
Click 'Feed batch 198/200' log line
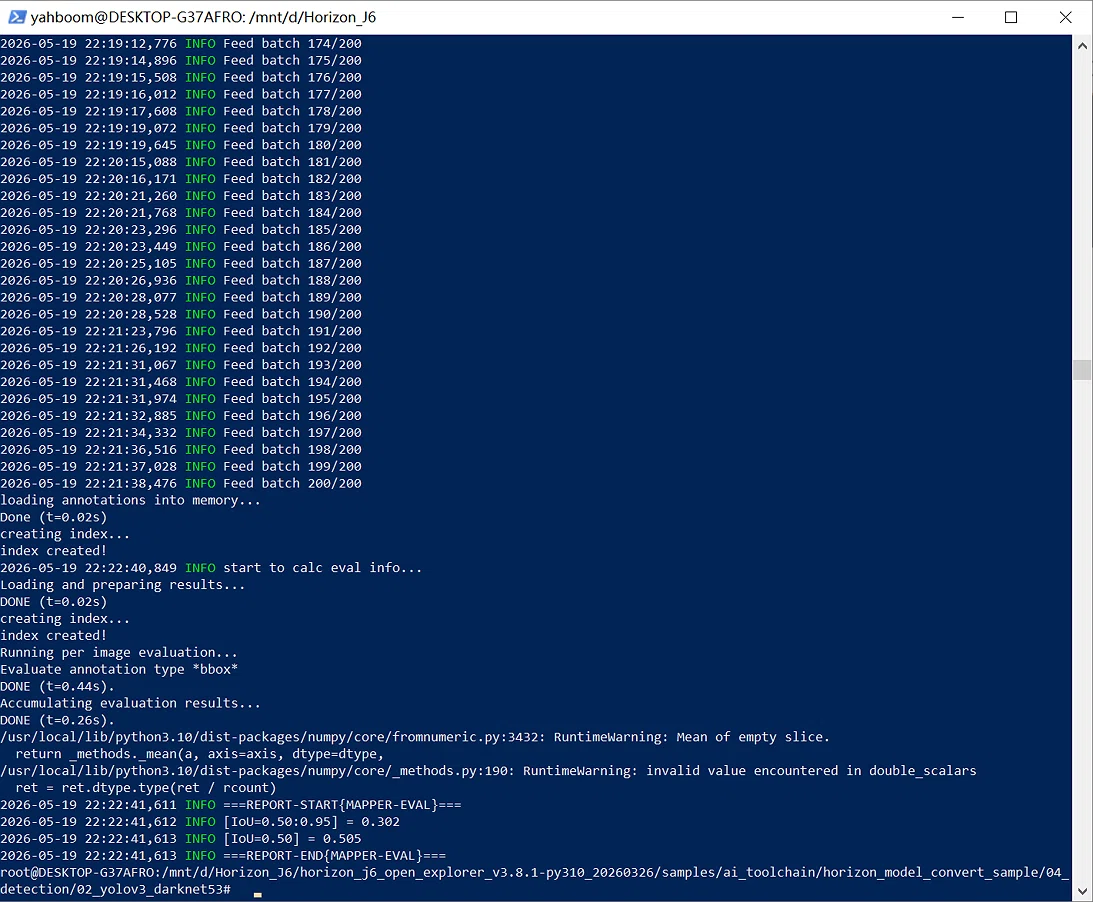[181, 450]
